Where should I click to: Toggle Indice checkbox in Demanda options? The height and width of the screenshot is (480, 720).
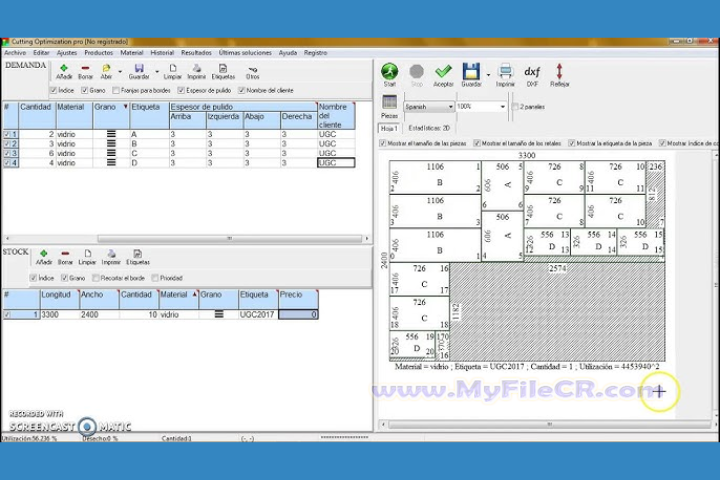(53, 90)
